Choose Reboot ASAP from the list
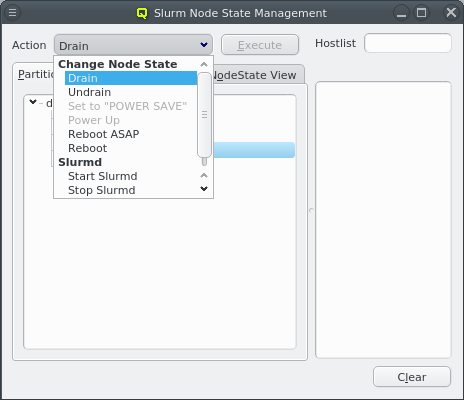This screenshot has width=464, height=400. click(x=131, y=134)
